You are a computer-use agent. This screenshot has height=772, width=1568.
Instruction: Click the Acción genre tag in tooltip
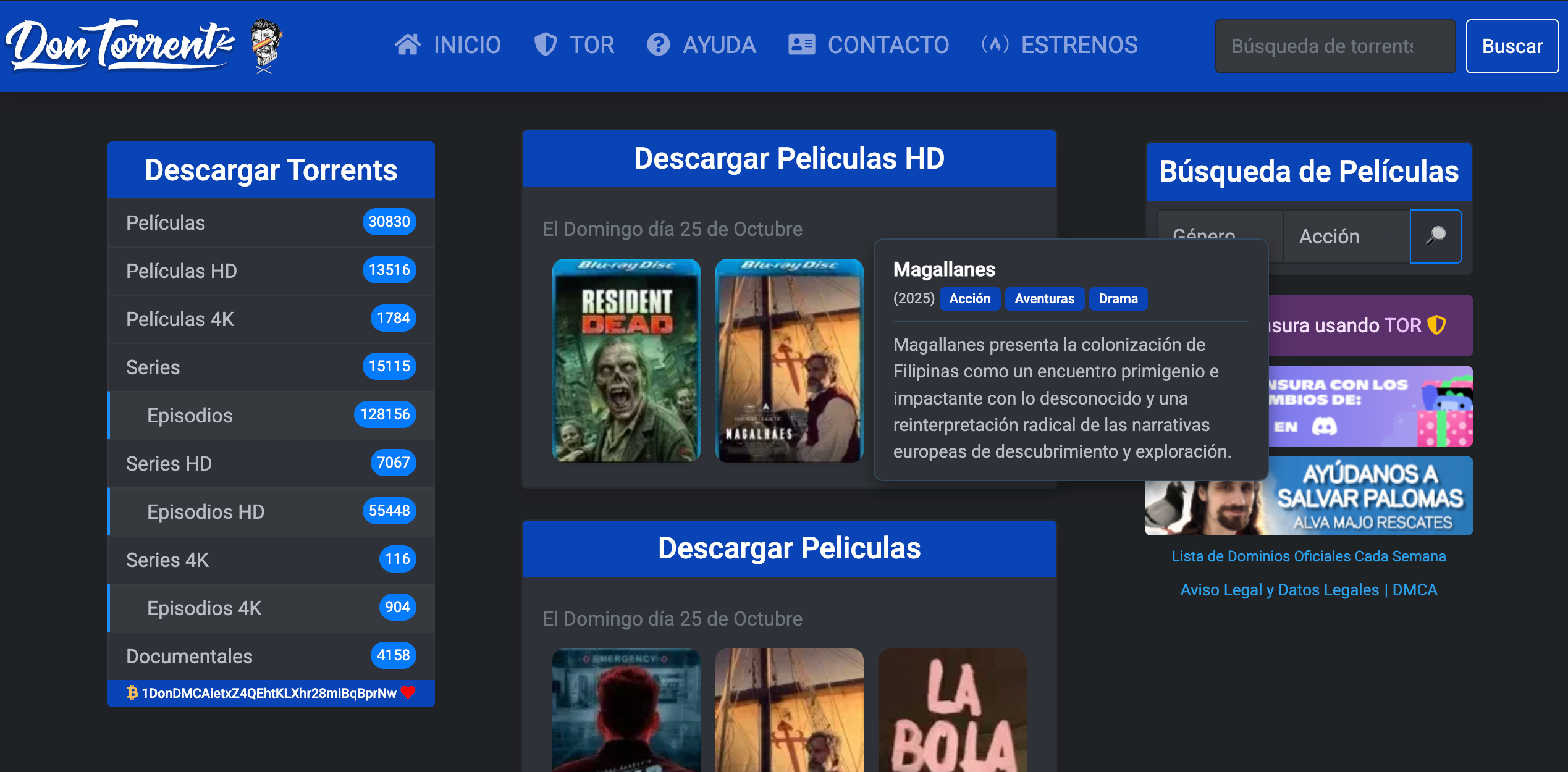coord(970,299)
